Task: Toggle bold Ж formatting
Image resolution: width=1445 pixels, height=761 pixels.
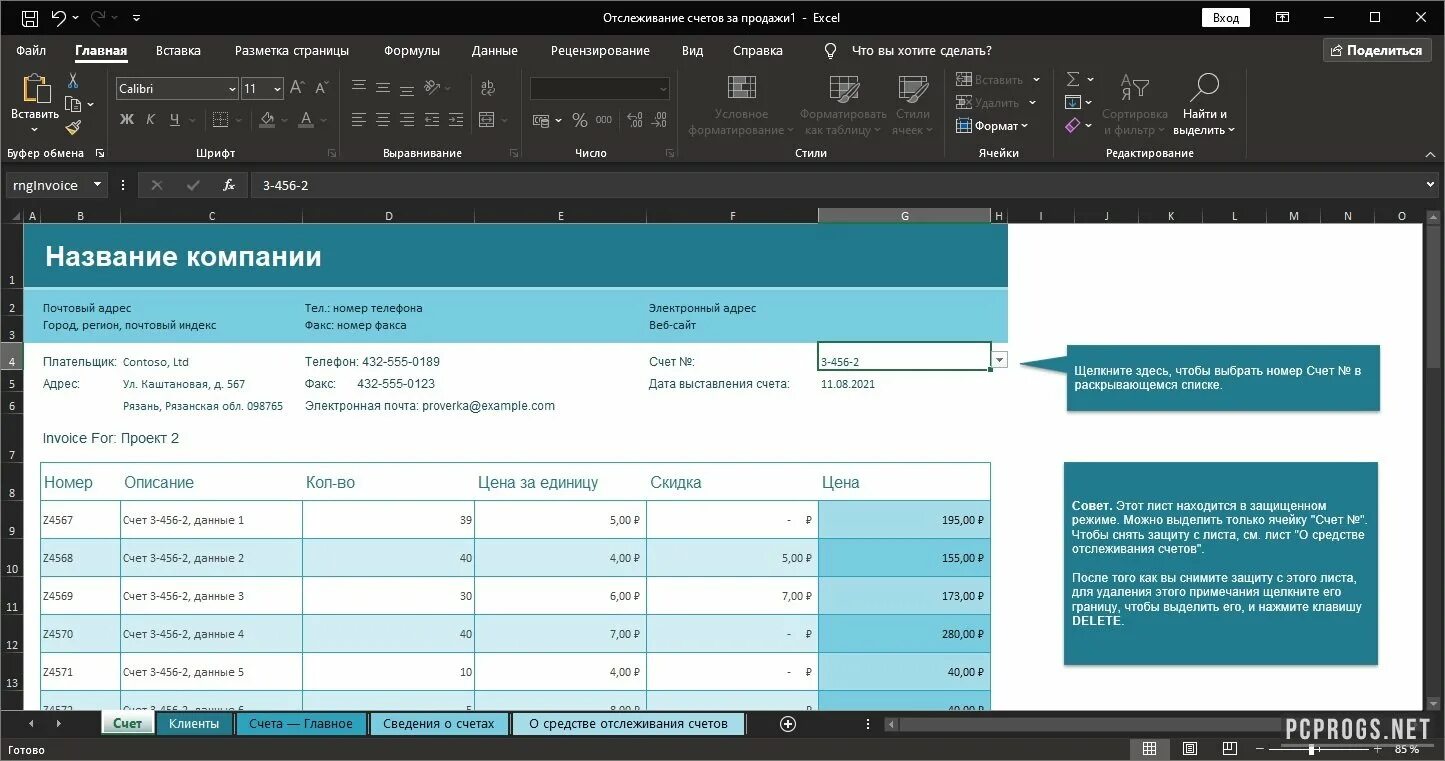Action: pos(127,120)
